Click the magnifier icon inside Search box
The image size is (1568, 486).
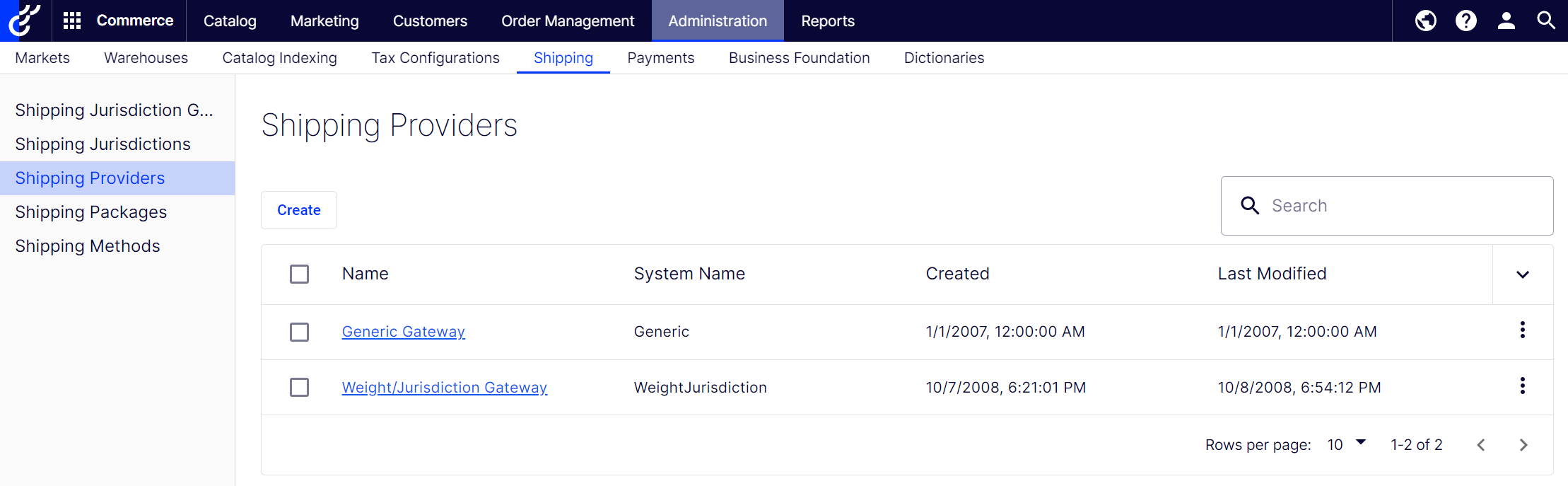tap(1250, 206)
